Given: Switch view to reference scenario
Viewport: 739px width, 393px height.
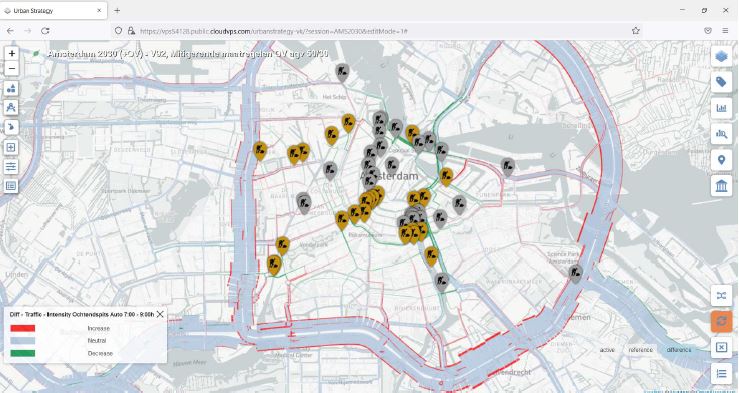Looking at the screenshot, I should point(640,350).
